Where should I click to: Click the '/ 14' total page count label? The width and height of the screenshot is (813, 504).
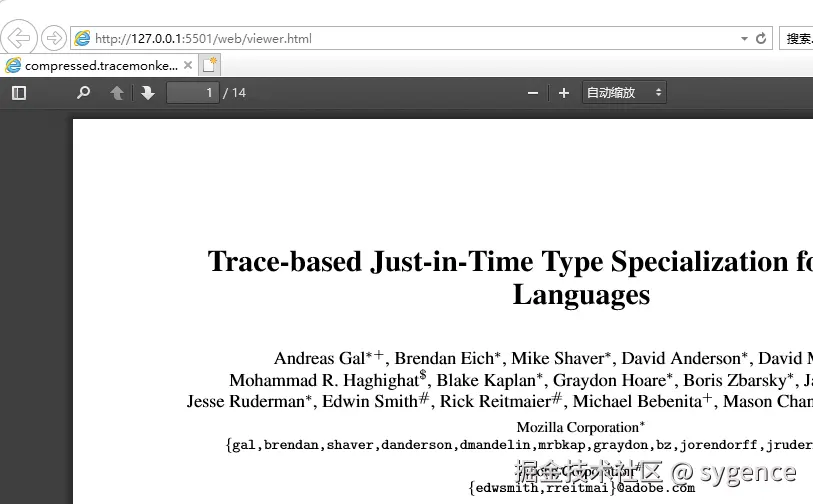[x=234, y=93]
